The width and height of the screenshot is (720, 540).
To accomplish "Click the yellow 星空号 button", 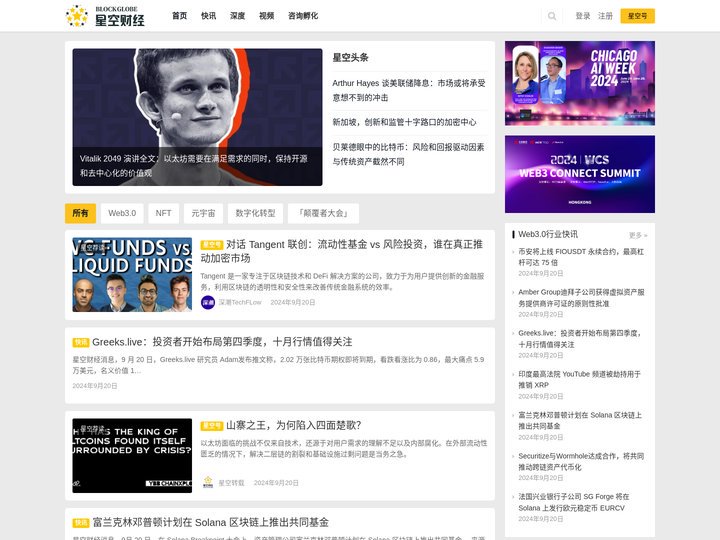I will pyautogui.click(x=637, y=16).
